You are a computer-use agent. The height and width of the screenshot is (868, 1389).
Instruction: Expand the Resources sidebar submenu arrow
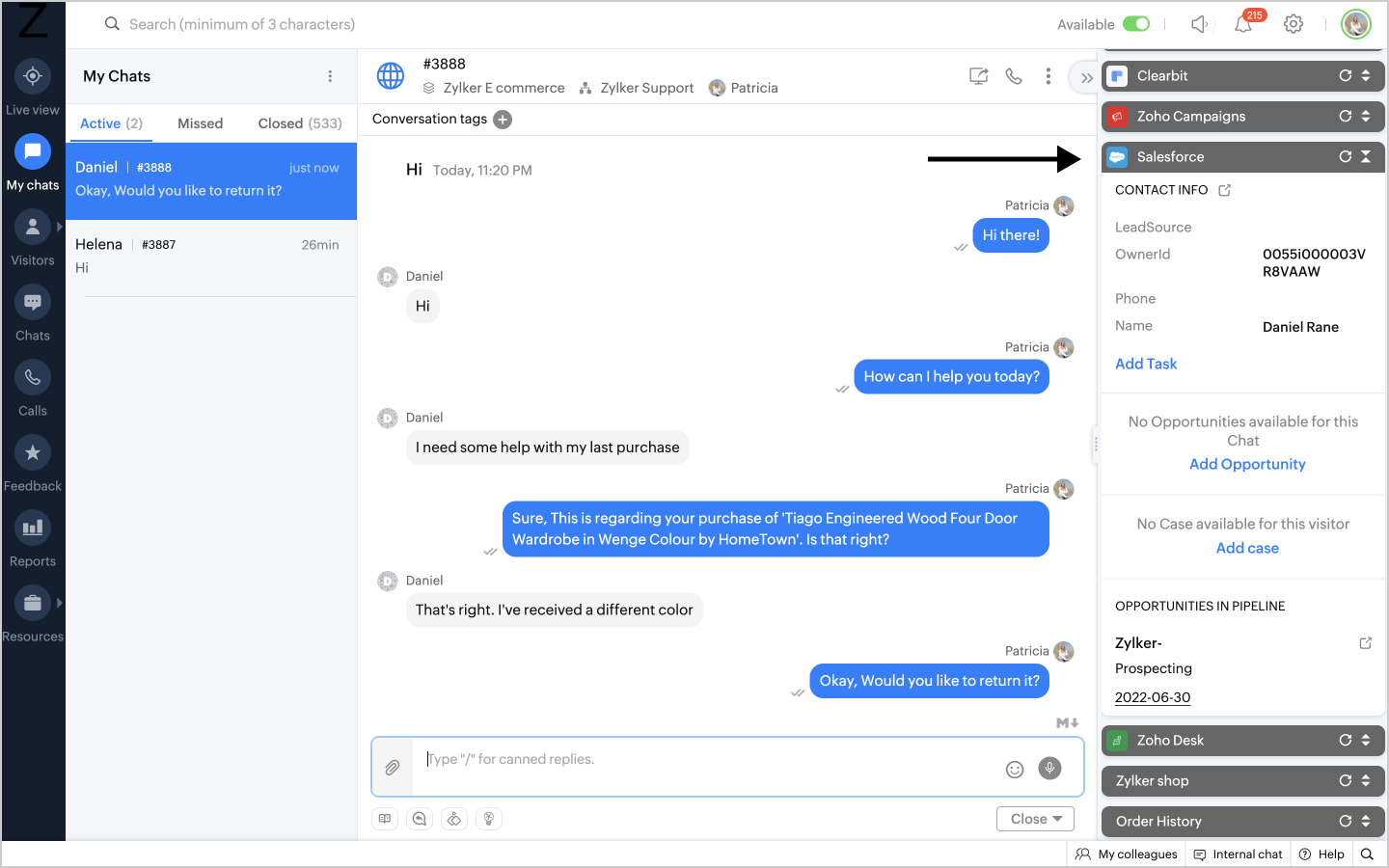pos(60,603)
